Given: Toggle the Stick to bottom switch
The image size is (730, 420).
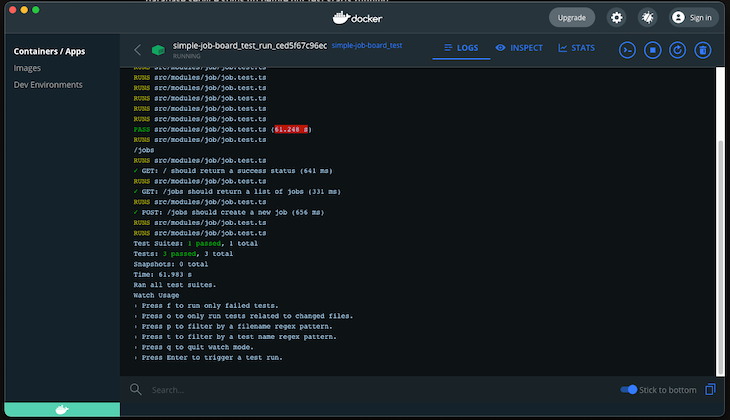Looking at the screenshot, I should pyautogui.click(x=629, y=389).
